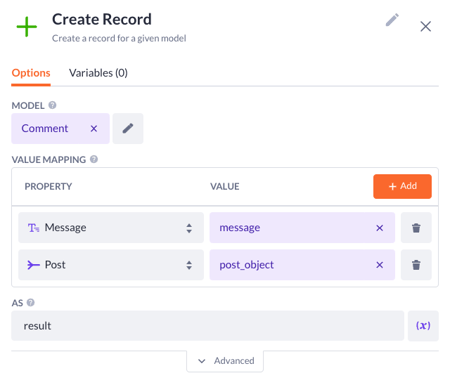Screen dimensions: 450x385
Task: Select the message value field
Action: coord(302,228)
